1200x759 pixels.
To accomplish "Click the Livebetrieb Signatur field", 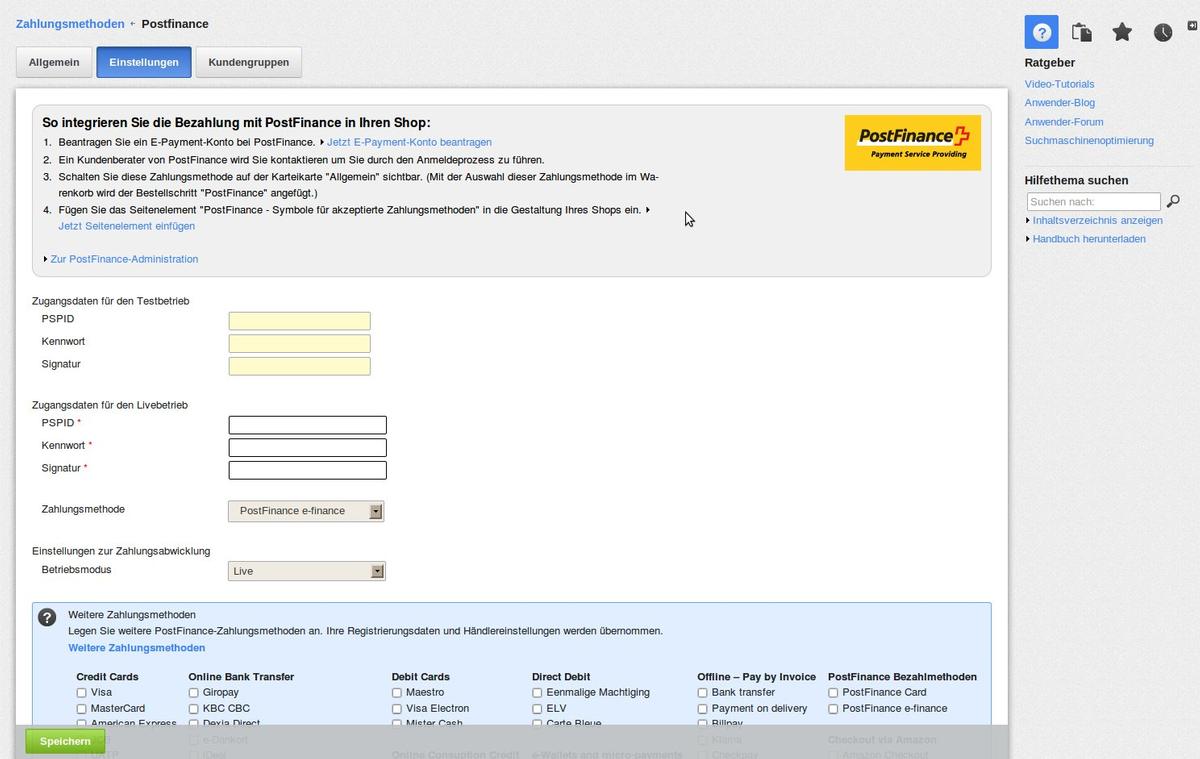I will pos(307,470).
